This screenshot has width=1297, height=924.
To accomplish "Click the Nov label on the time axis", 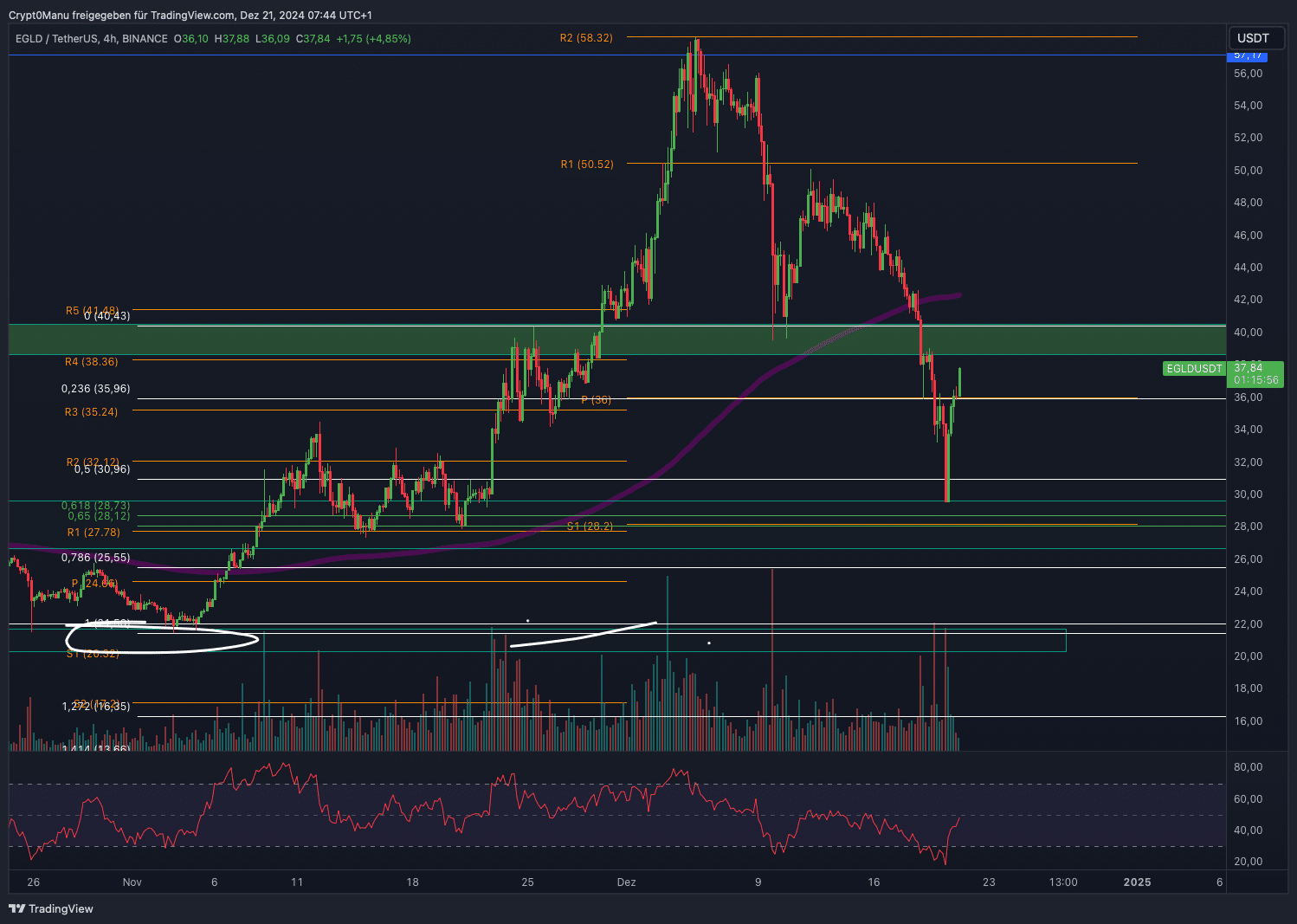I will point(132,882).
